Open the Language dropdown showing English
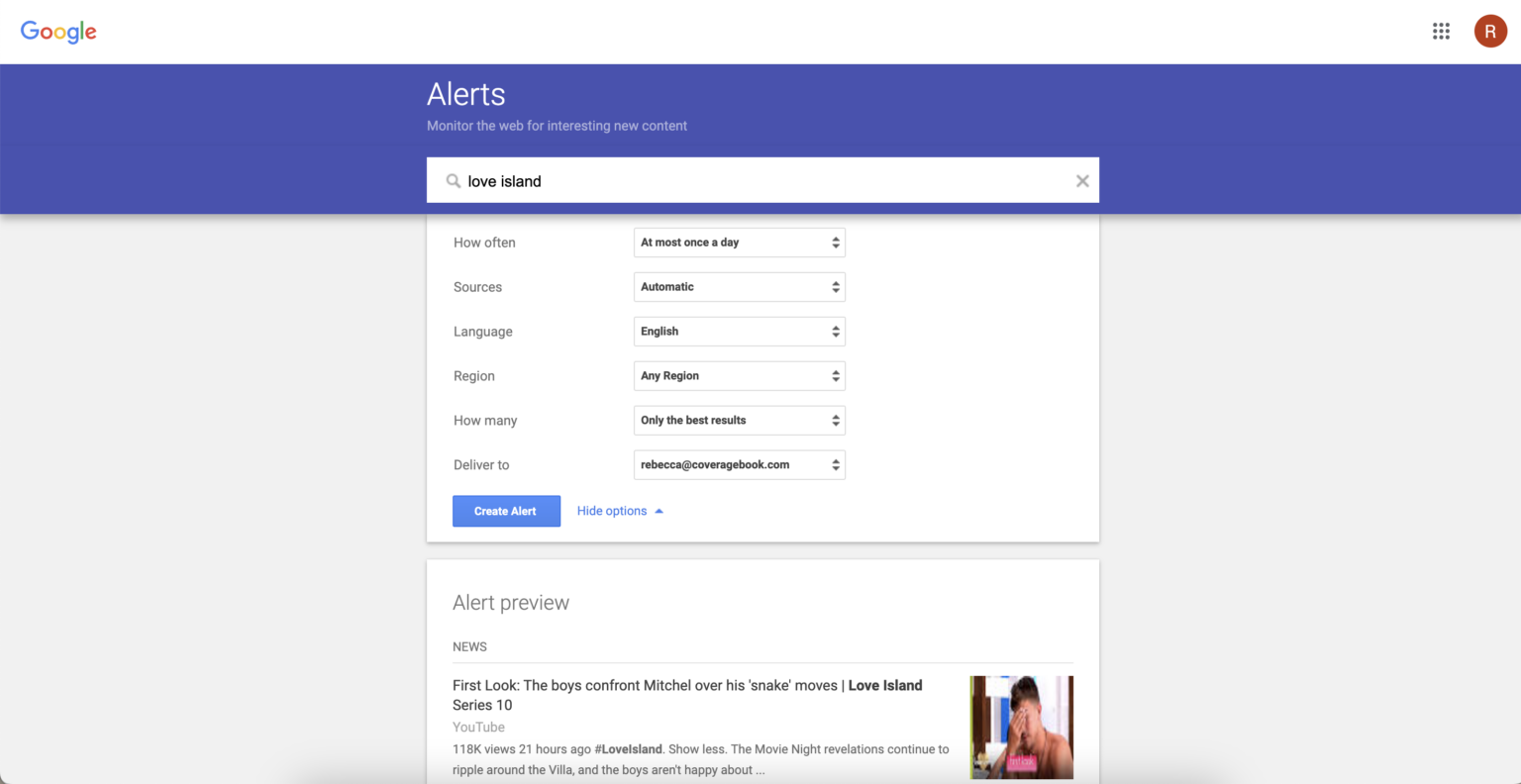 (x=739, y=332)
